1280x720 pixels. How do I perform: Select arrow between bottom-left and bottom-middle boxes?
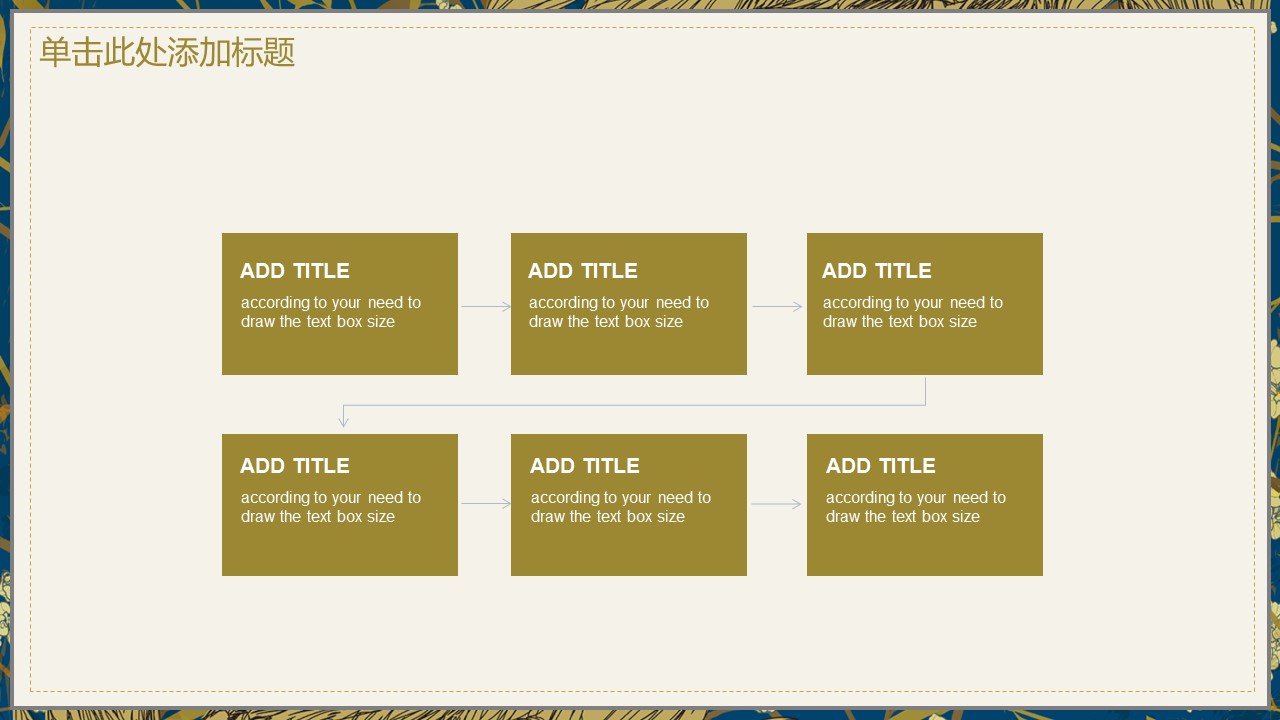coord(486,504)
